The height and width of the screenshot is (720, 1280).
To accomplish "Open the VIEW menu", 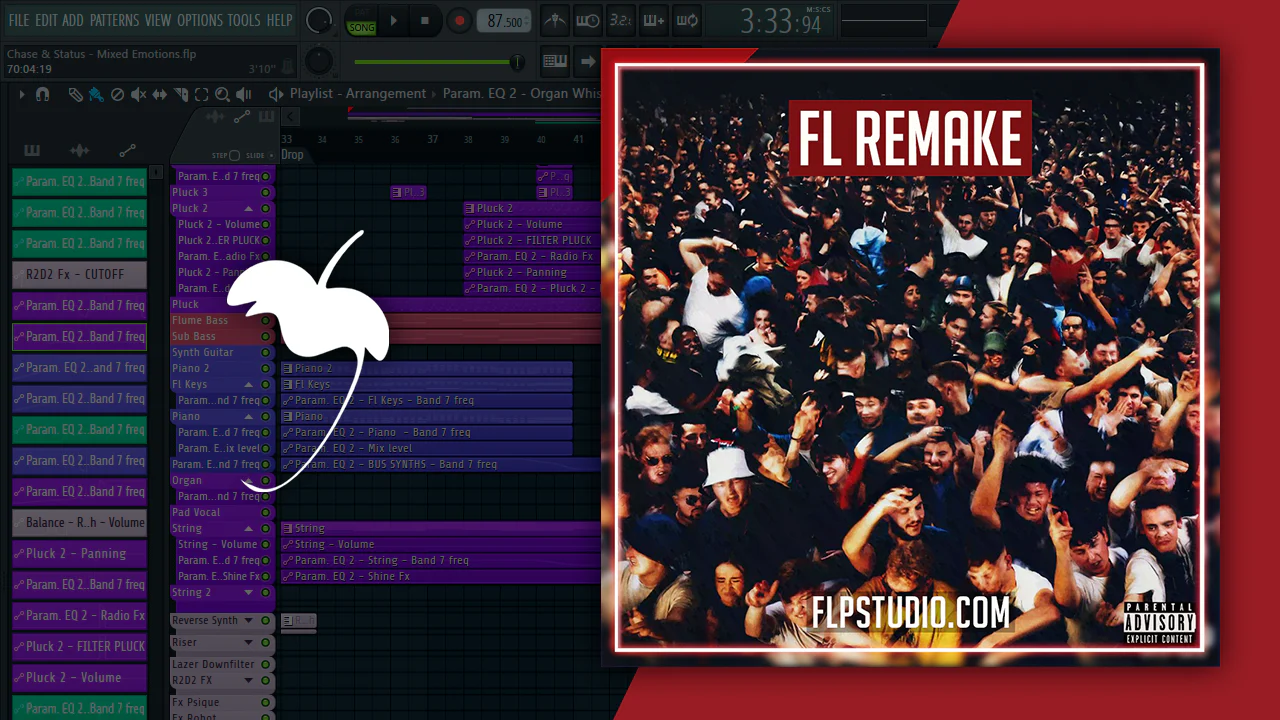I will [x=158, y=20].
